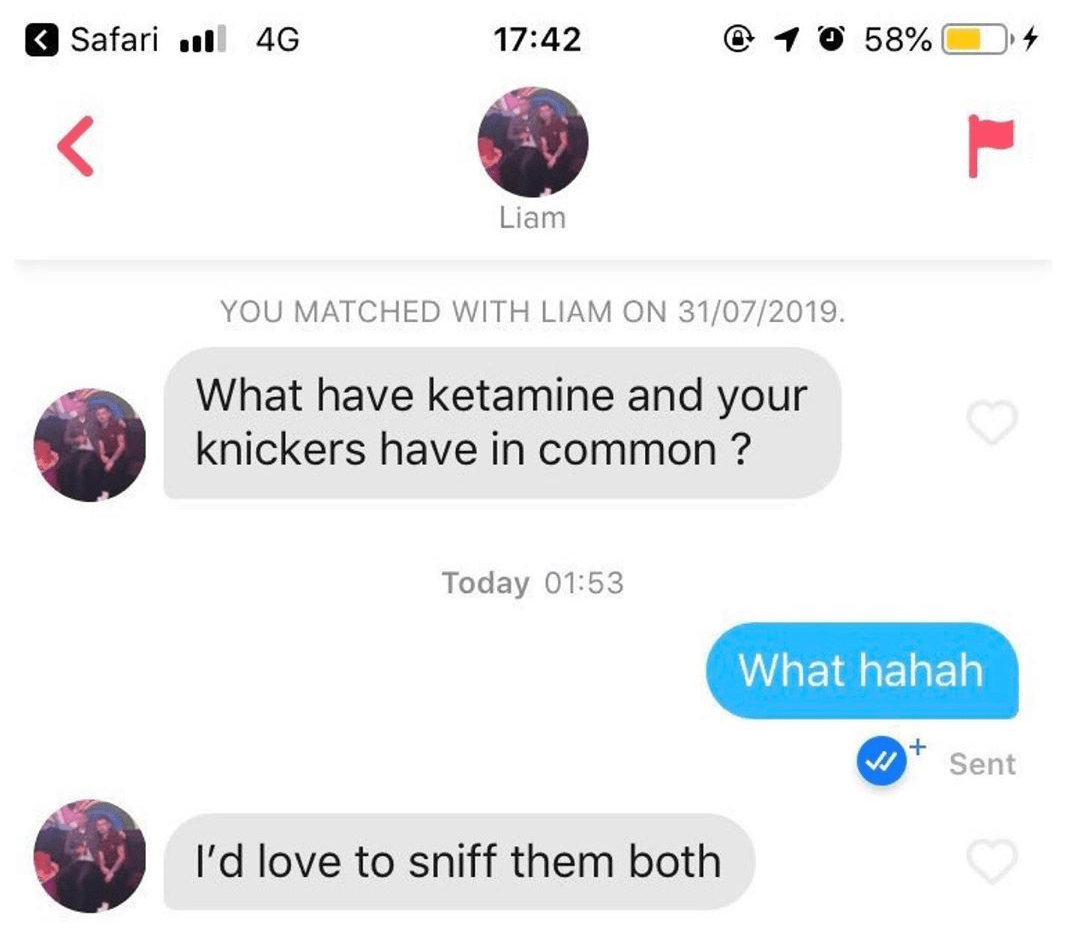
Task: Tap the red back arrow
Action: point(76,146)
